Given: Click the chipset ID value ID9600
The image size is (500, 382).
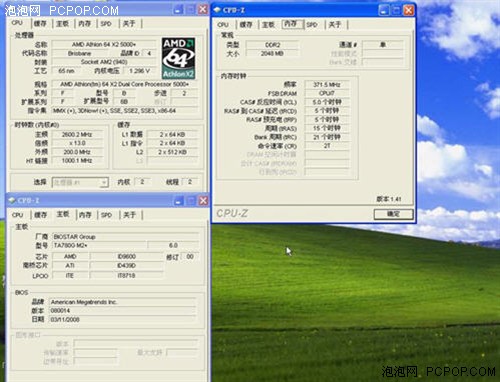Looking at the screenshot, I should [127, 256].
